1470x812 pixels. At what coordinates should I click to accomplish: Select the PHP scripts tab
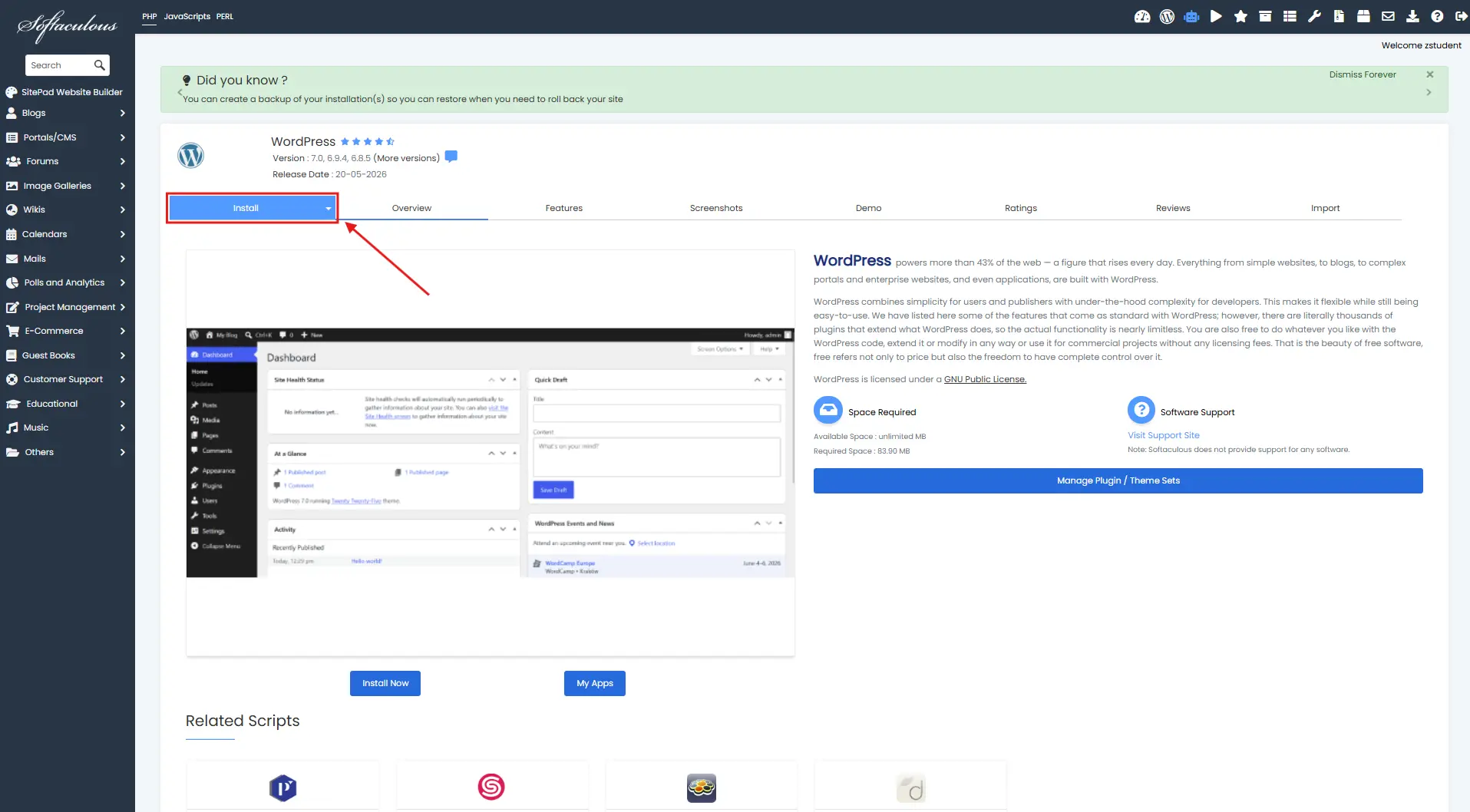(149, 16)
